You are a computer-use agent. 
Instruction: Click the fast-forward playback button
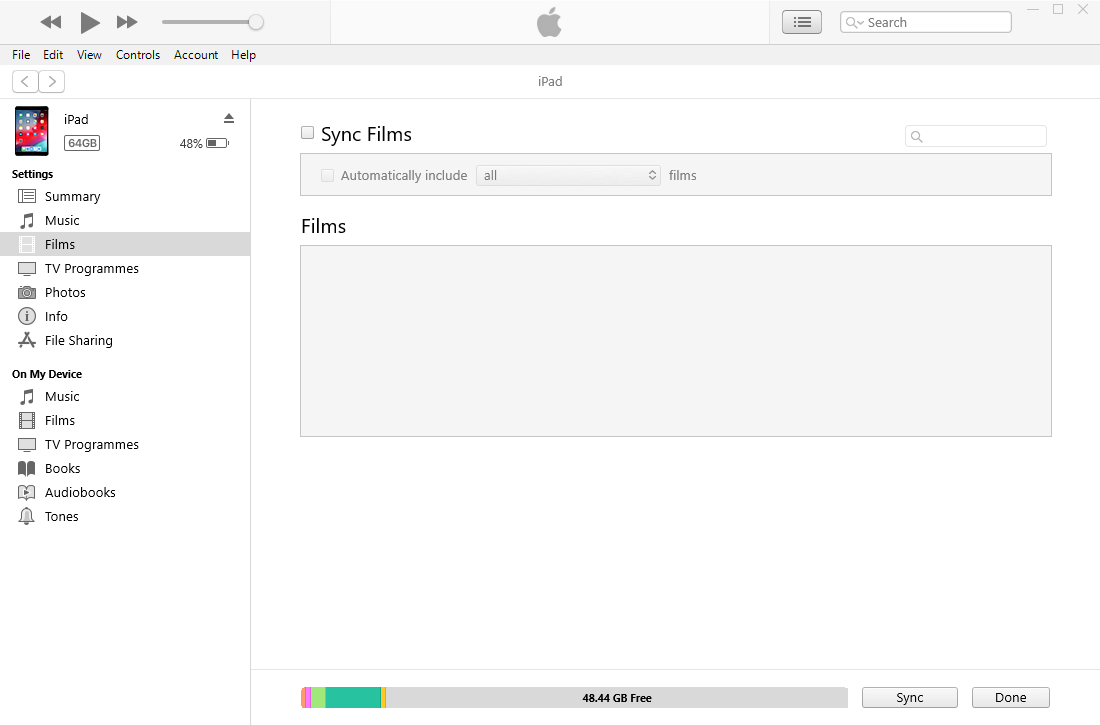tap(127, 22)
